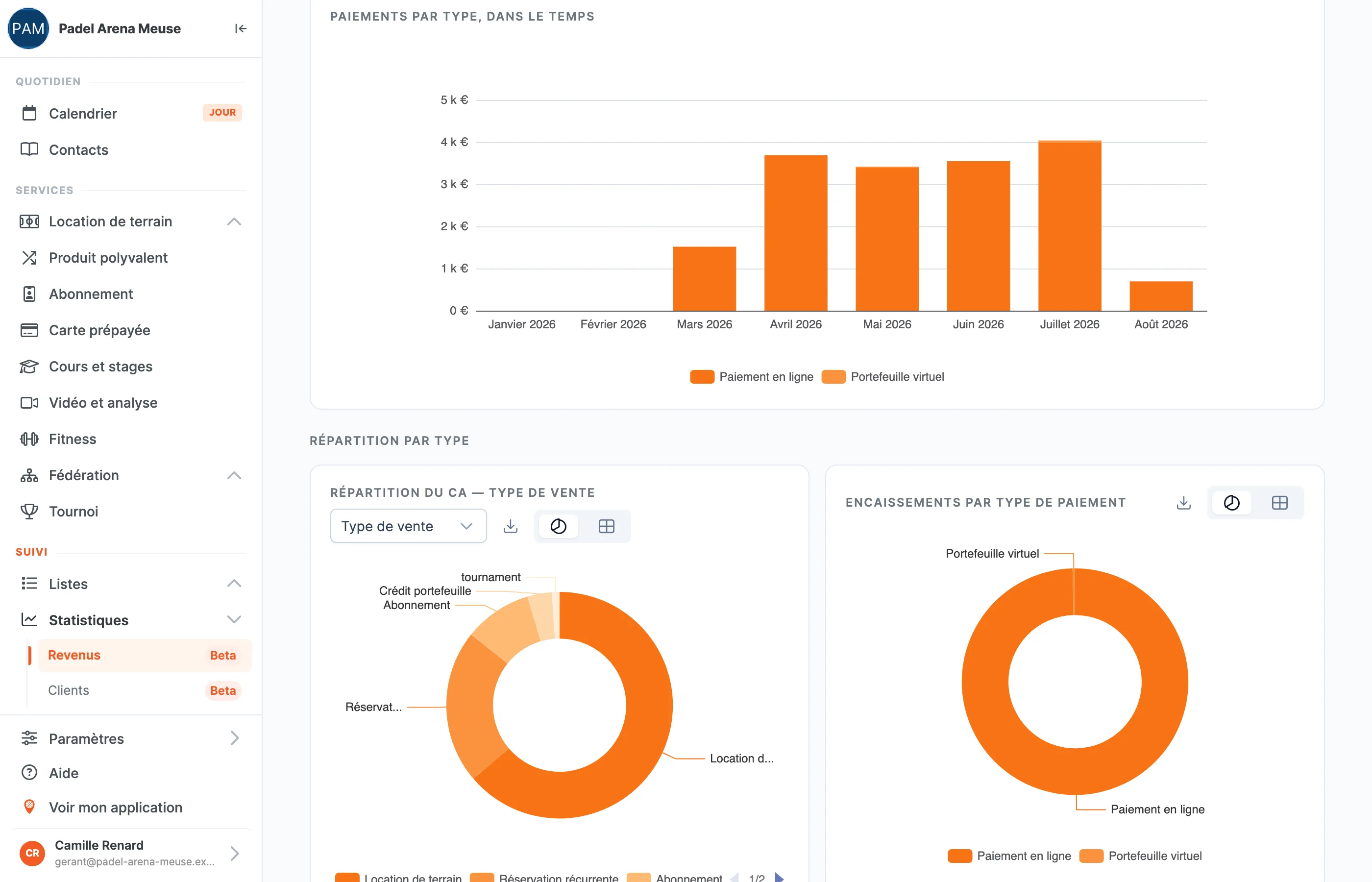The height and width of the screenshot is (882, 1372).
Task: Switch Encaissements chart to table view
Action: point(1280,502)
